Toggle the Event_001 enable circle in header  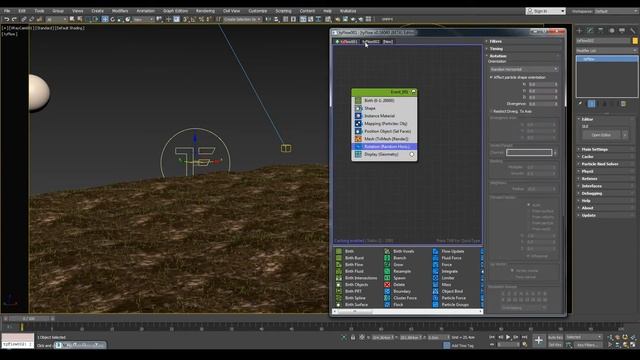pos(413,92)
